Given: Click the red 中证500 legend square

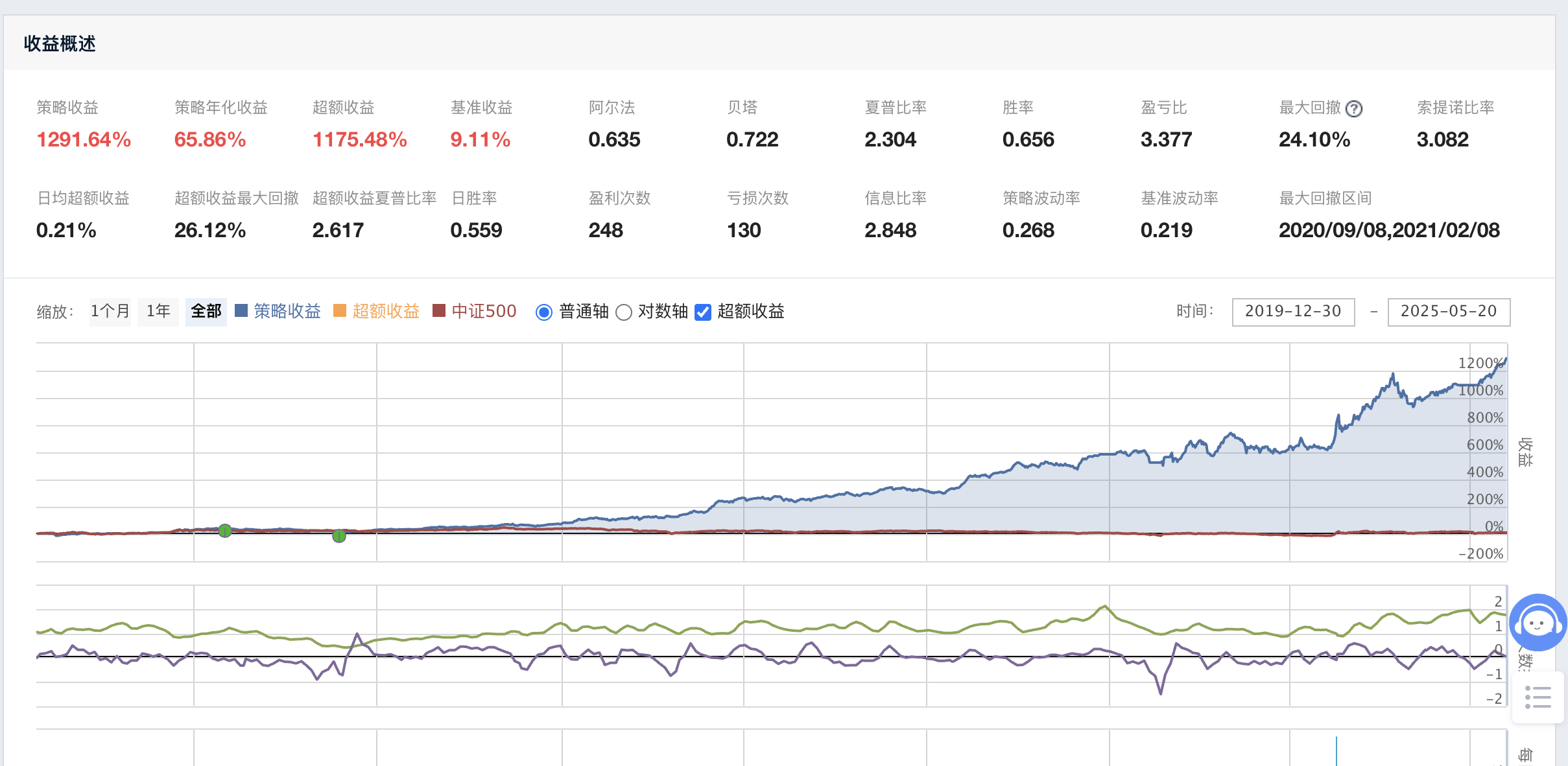Looking at the screenshot, I should (439, 311).
